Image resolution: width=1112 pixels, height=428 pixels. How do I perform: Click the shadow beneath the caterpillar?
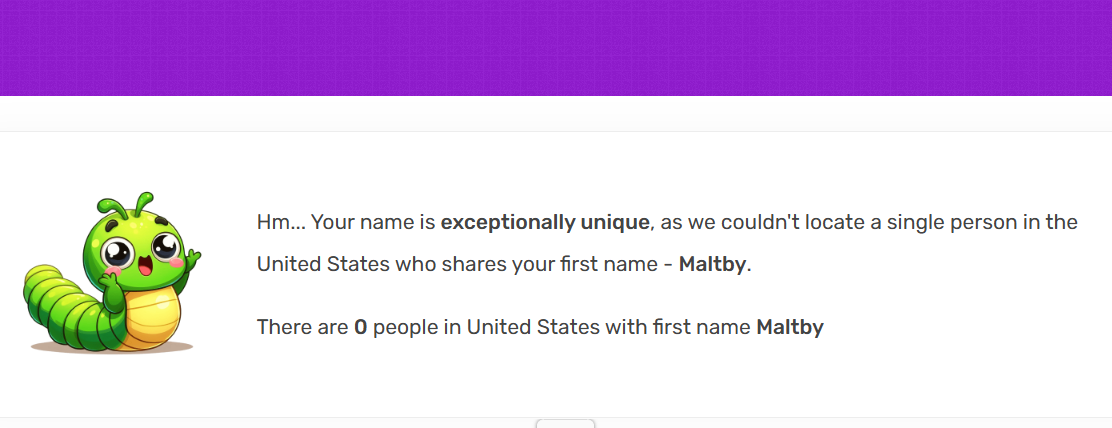coord(110,347)
